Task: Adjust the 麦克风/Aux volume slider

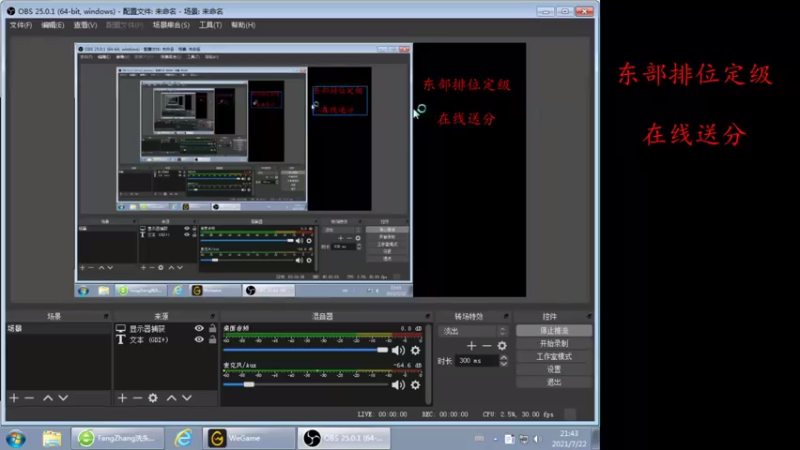Action: coord(306,385)
